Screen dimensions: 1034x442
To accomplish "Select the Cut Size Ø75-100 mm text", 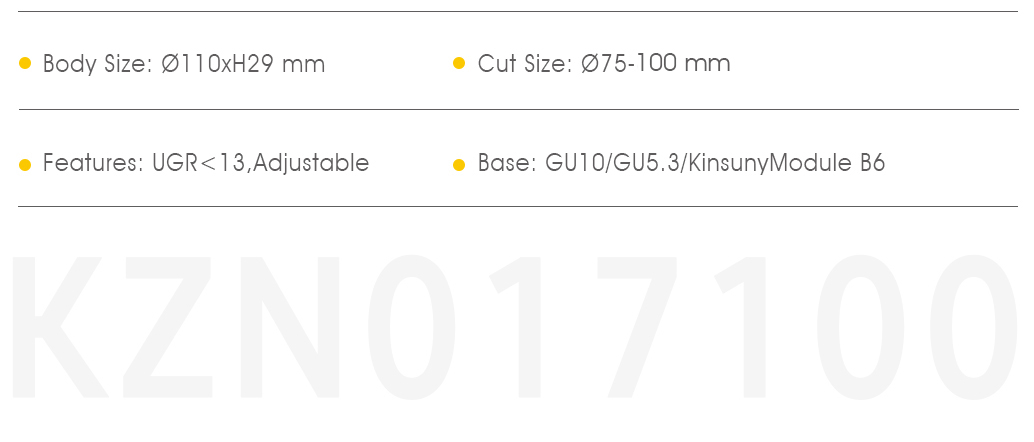I will (x=604, y=63).
